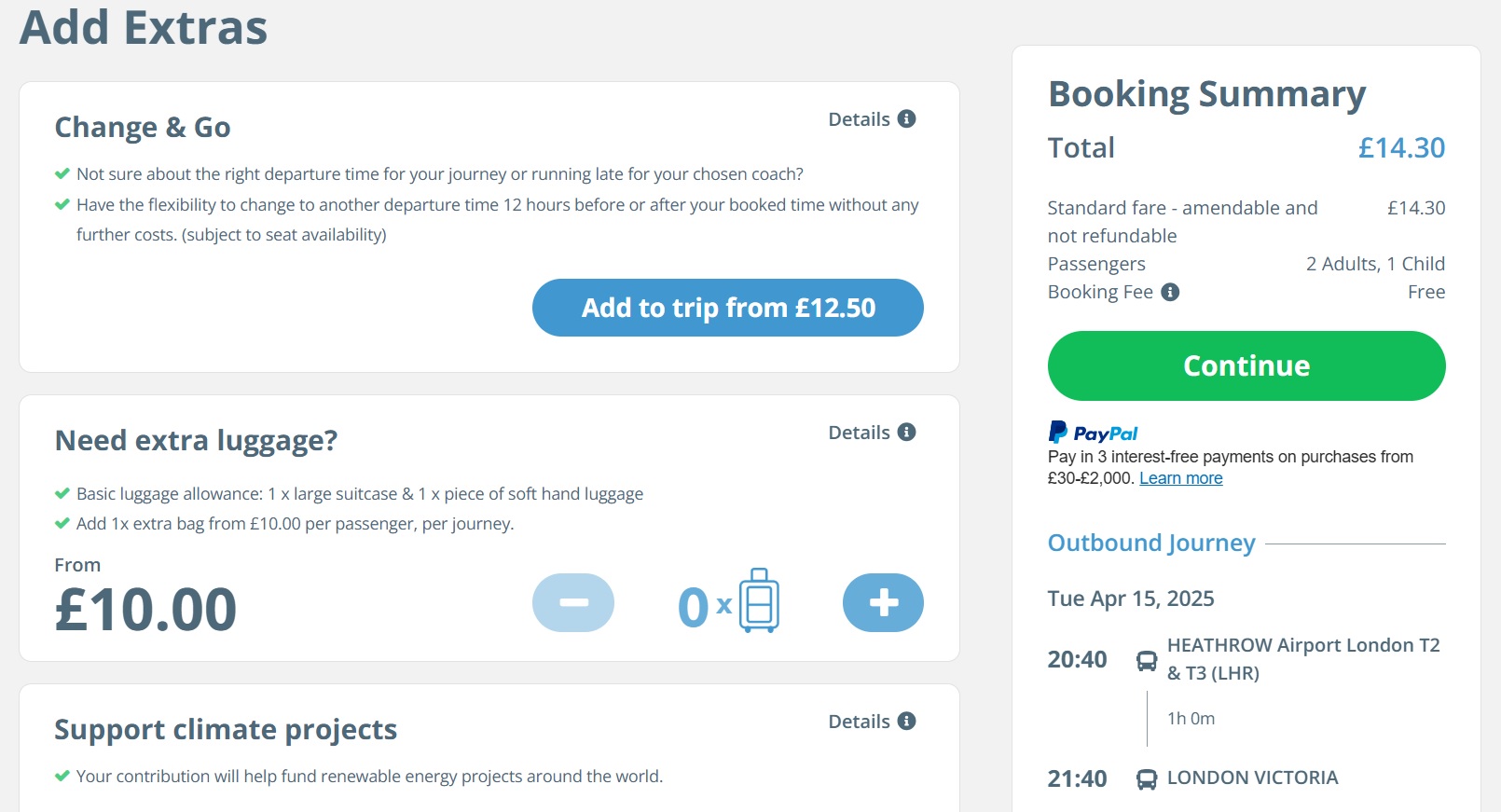The height and width of the screenshot is (812, 1501).
Task: Click the Booking Summary heading
Action: [x=1206, y=94]
